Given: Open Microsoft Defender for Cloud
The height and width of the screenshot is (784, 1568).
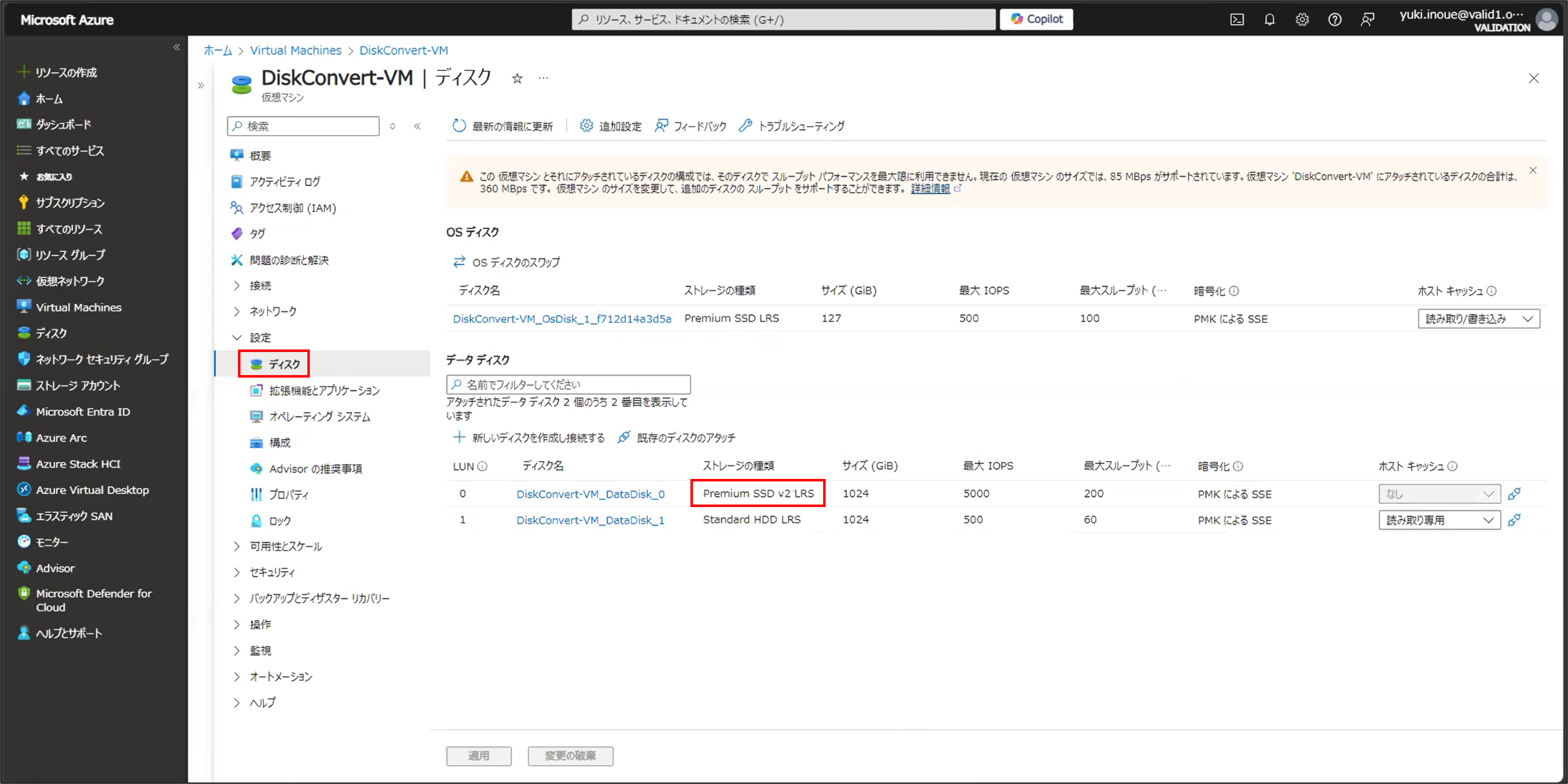Looking at the screenshot, I should [94, 600].
